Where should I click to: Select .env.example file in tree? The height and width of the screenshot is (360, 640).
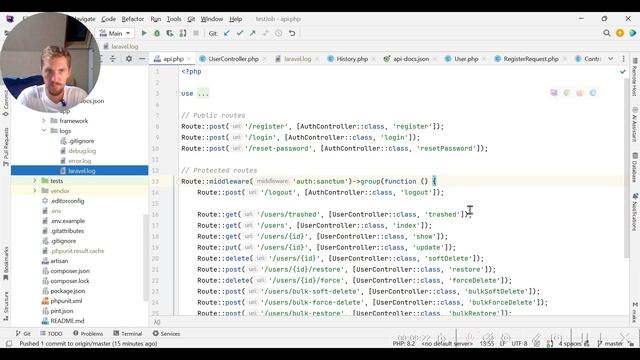(x=67, y=221)
